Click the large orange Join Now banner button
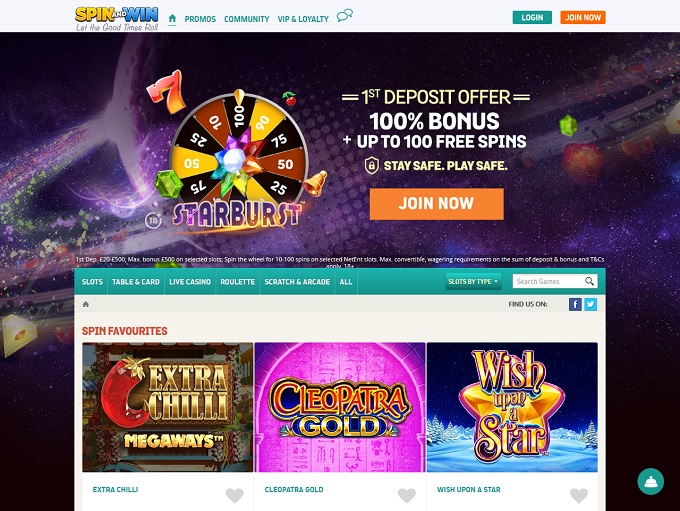 tap(437, 204)
